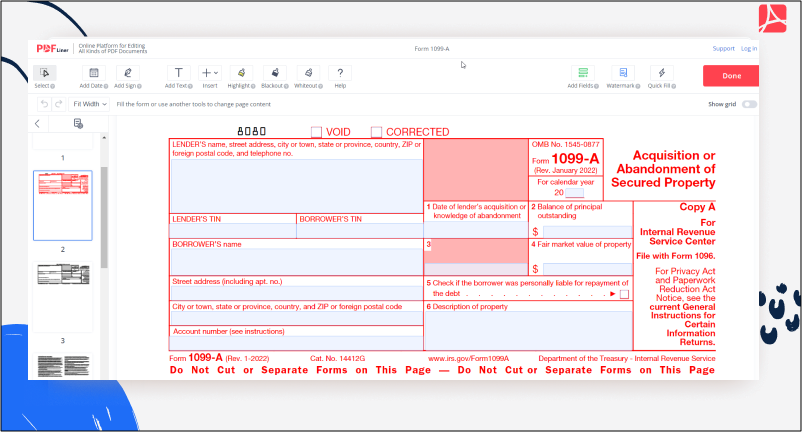Viewport: 802px width, 432px height.
Task: Toggle the Show grid switch
Action: [x=749, y=104]
